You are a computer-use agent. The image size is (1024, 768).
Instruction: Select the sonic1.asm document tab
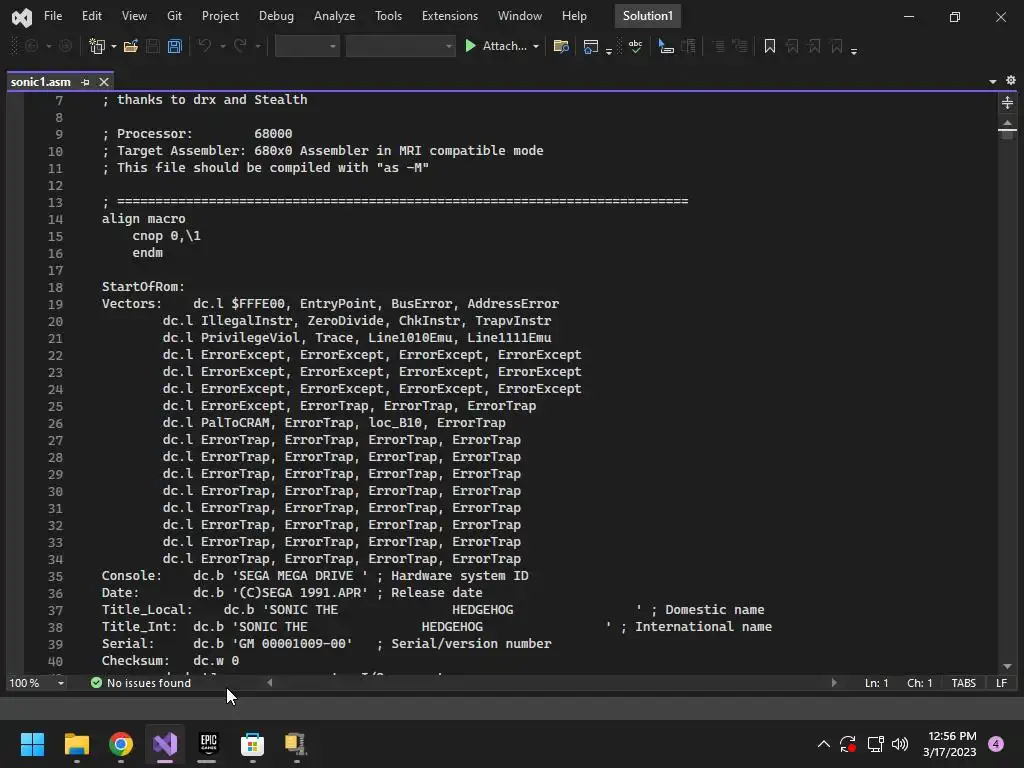pos(40,82)
